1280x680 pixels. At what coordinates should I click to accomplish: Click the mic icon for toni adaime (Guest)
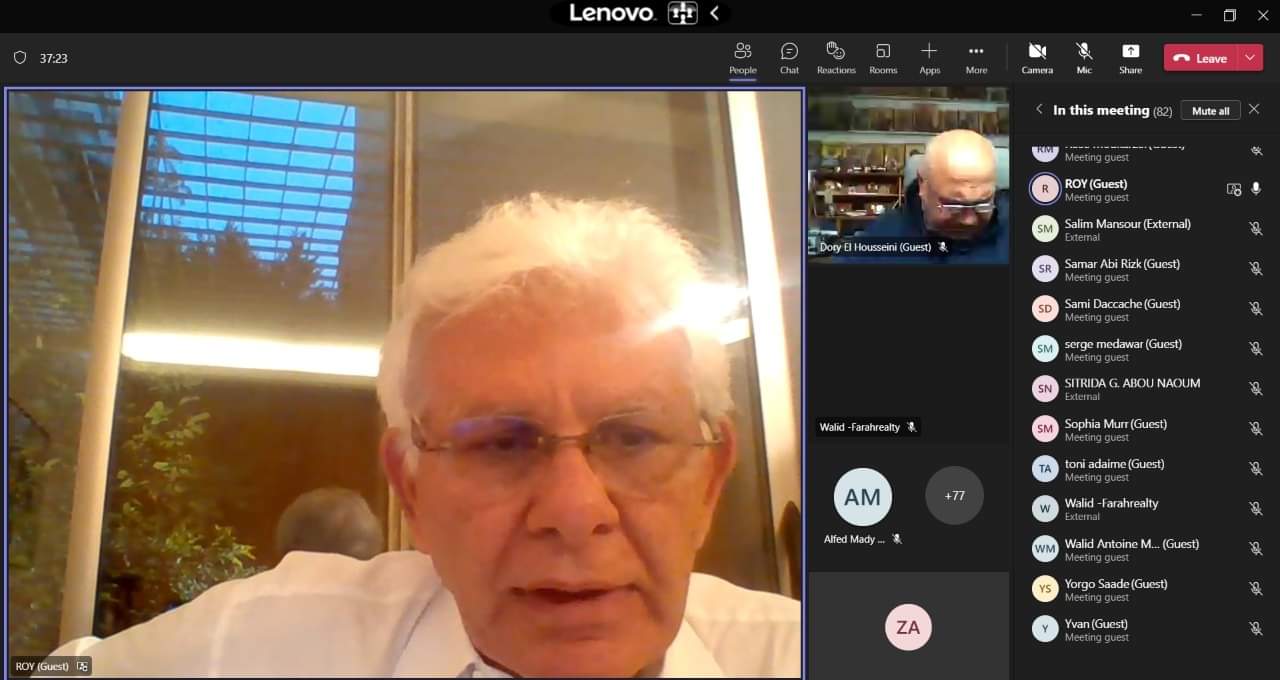[x=1256, y=469]
